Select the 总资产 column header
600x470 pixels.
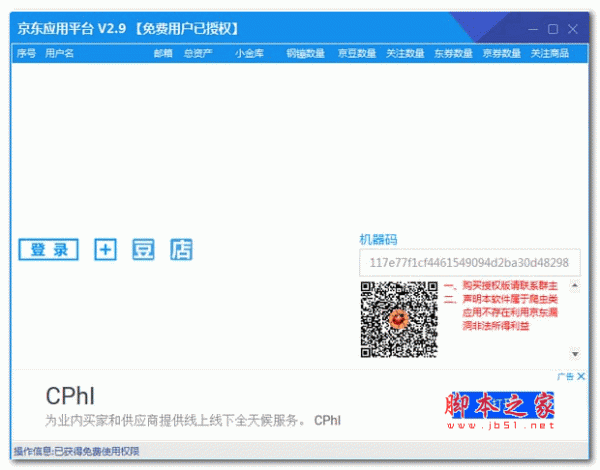198,53
